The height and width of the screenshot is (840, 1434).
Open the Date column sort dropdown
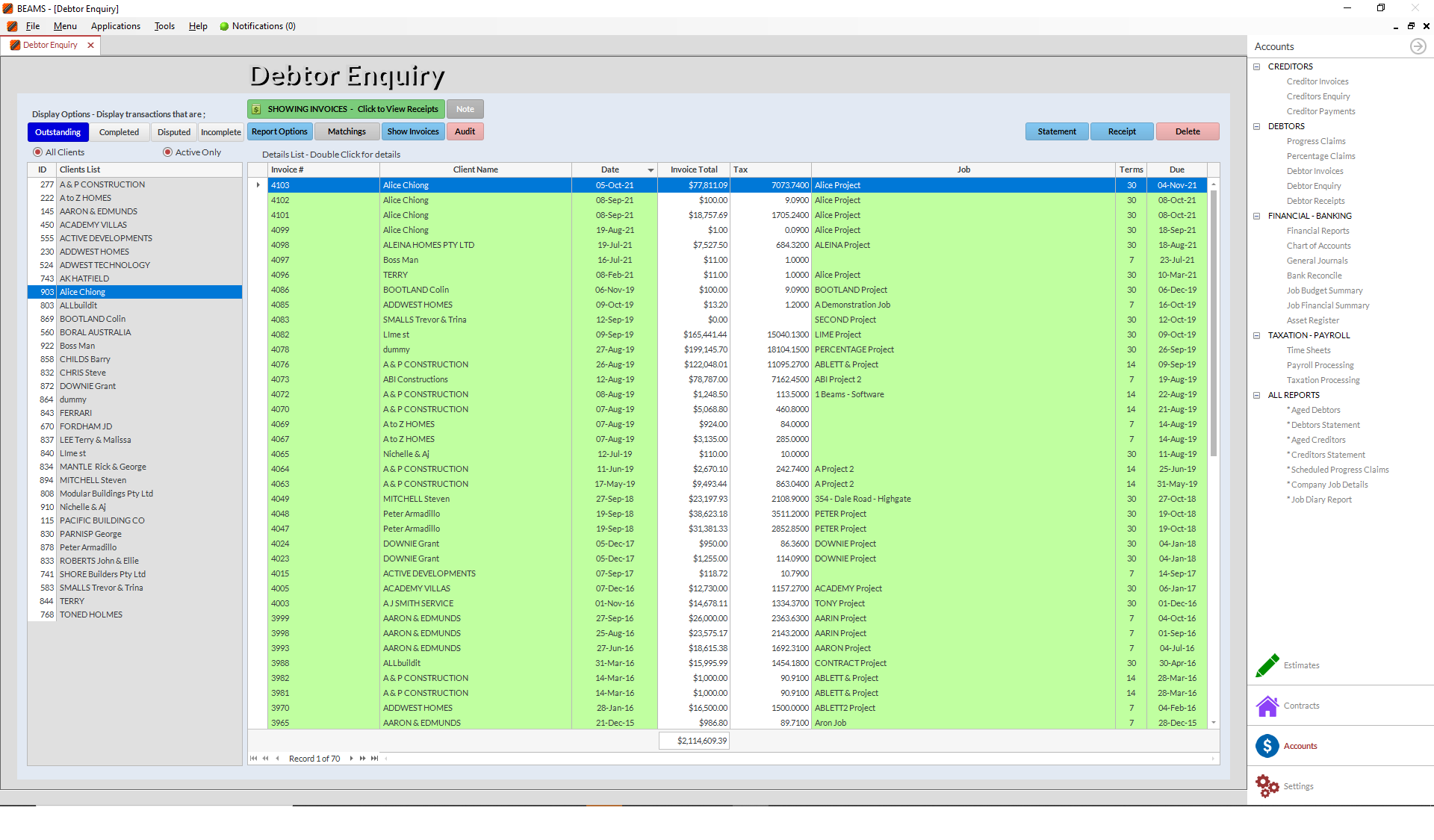(649, 169)
